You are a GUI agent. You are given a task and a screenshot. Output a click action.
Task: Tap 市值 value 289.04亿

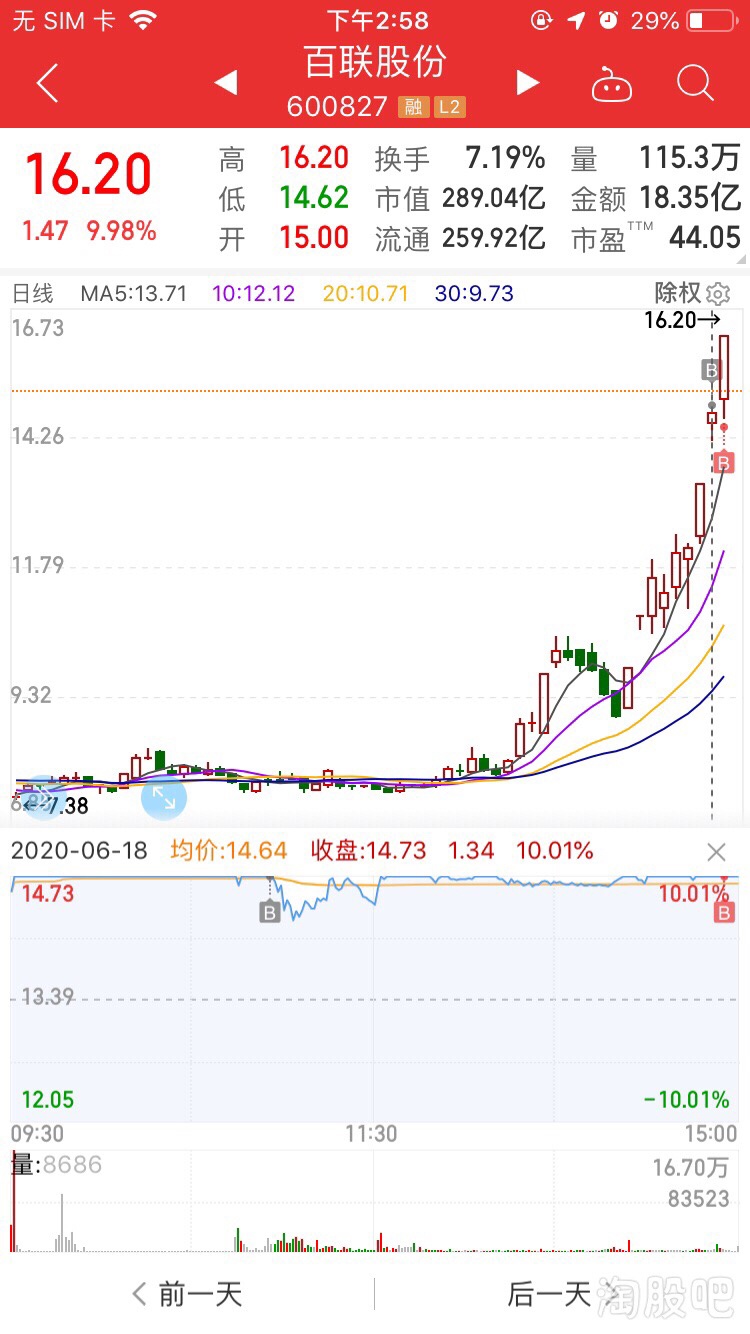tap(494, 198)
